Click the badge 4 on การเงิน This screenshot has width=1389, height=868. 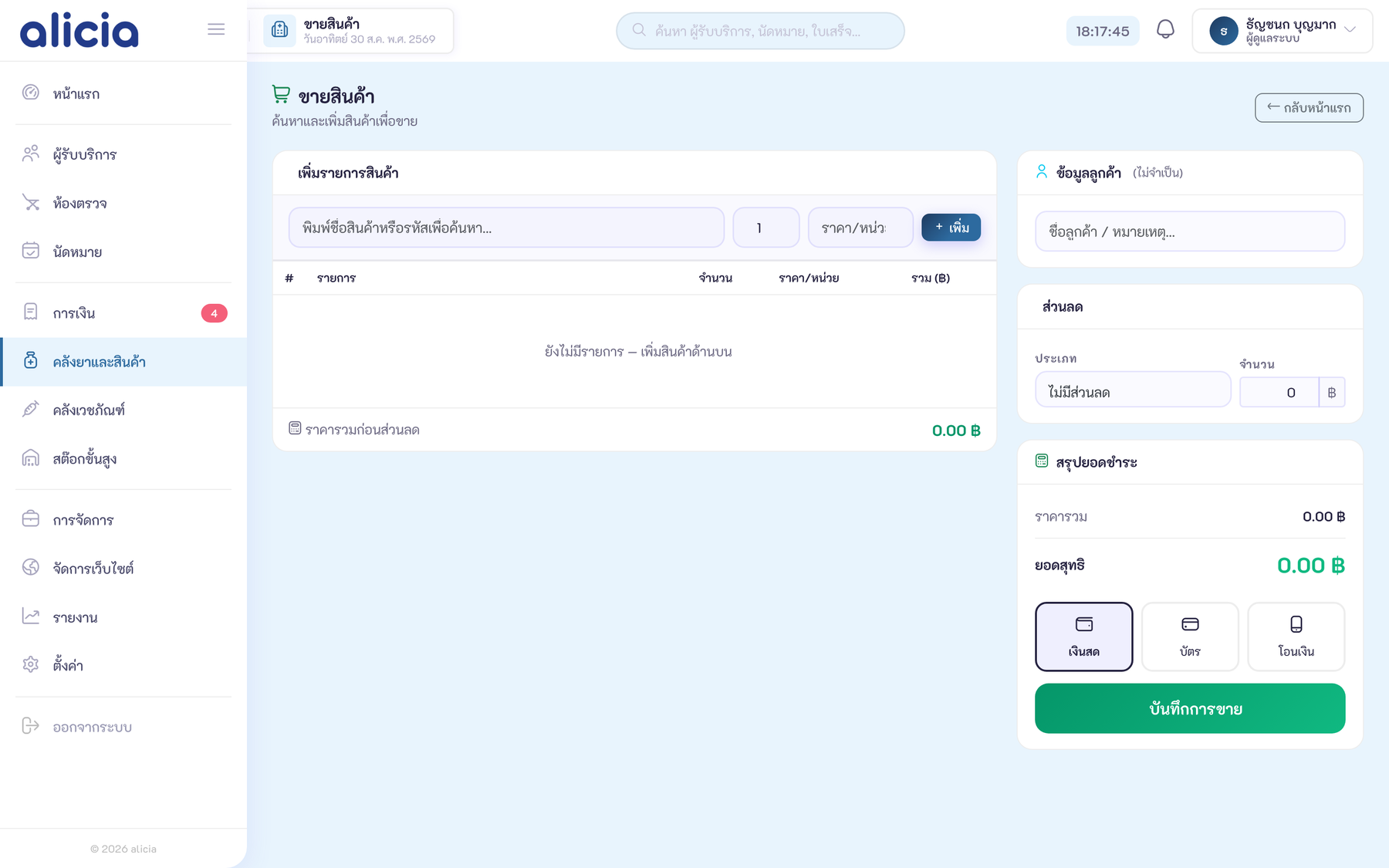tap(215, 313)
